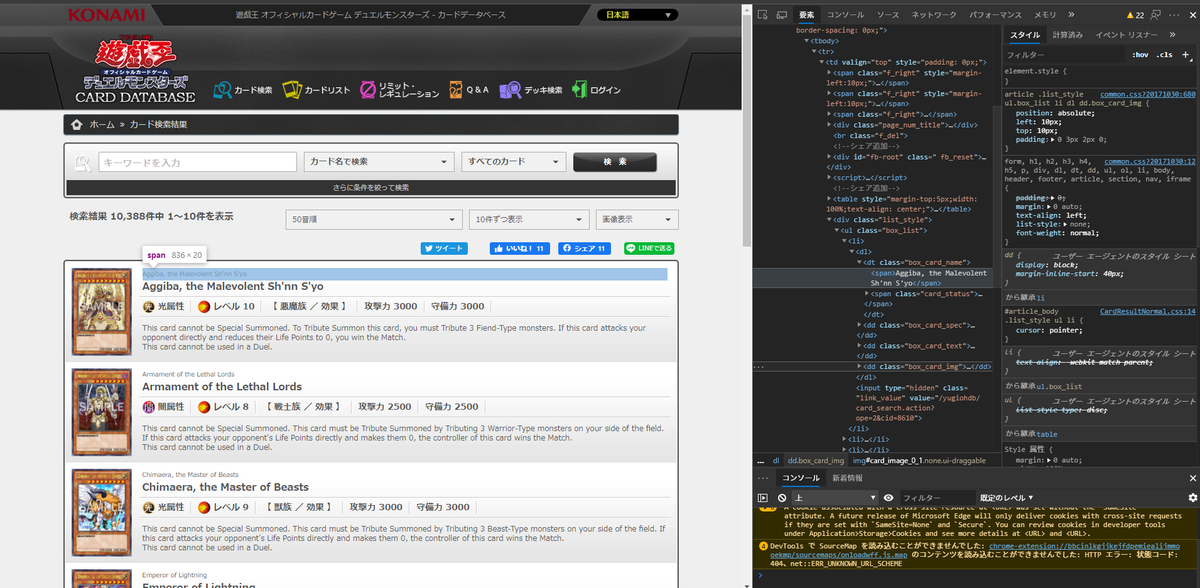Activate the DevTools inspect element picker
The width and height of the screenshot is (1200, 588).
[x=763, y=15]
